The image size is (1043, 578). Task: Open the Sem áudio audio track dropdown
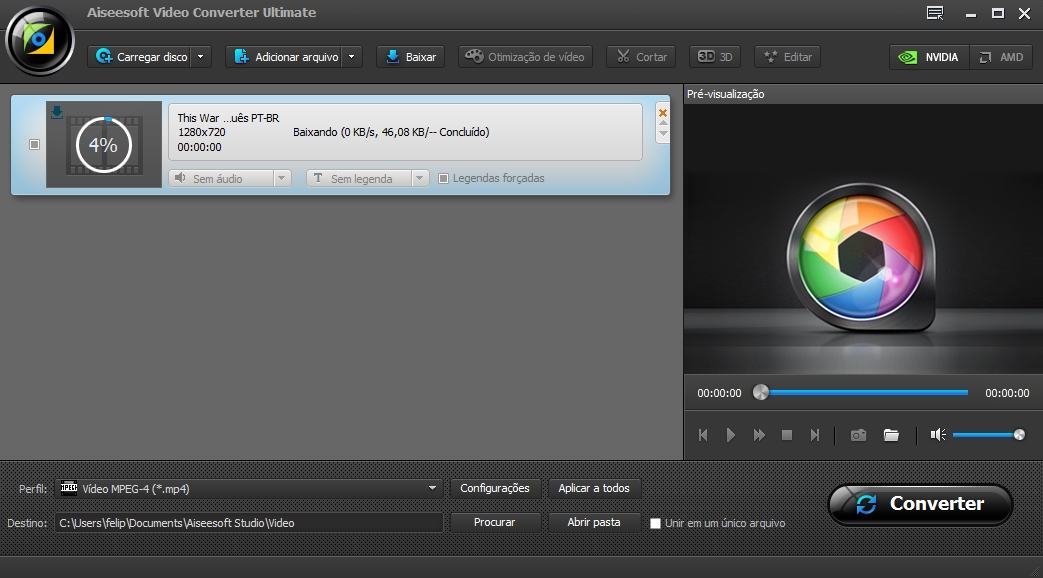tap(230, 178)
